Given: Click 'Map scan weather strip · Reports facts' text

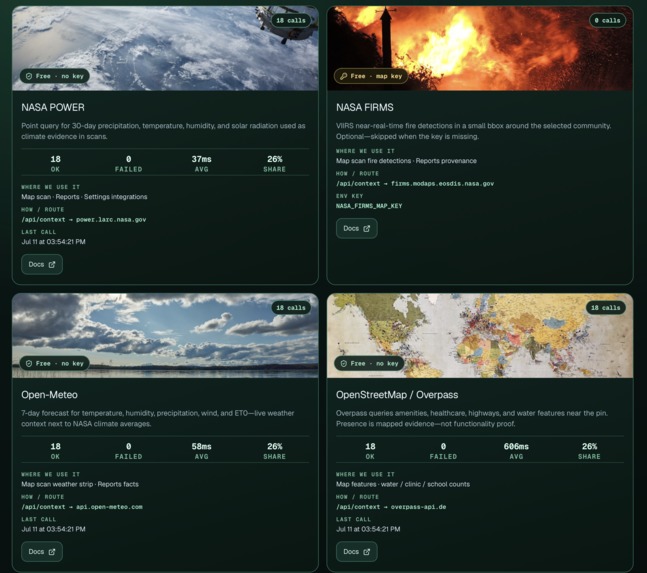Looking at the screenshot, I should pyautogui.click(x=80, y=484).
